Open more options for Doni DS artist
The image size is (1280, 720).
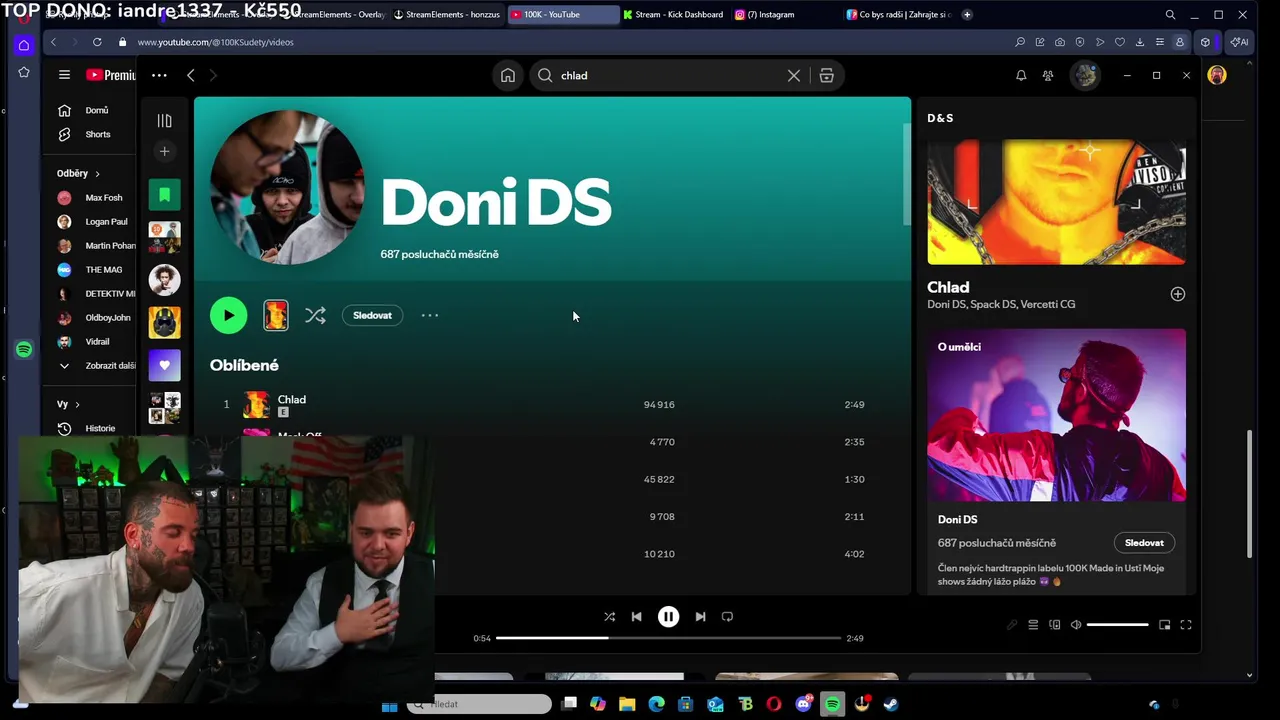[430, 315]
